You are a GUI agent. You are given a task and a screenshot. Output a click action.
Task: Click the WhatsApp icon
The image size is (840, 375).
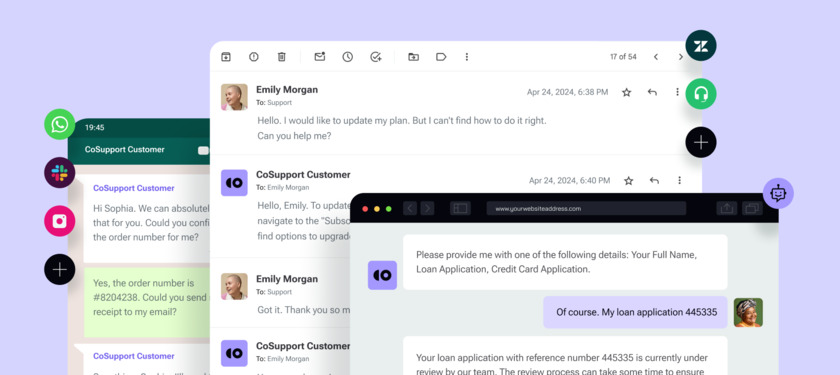pos(59,124)
